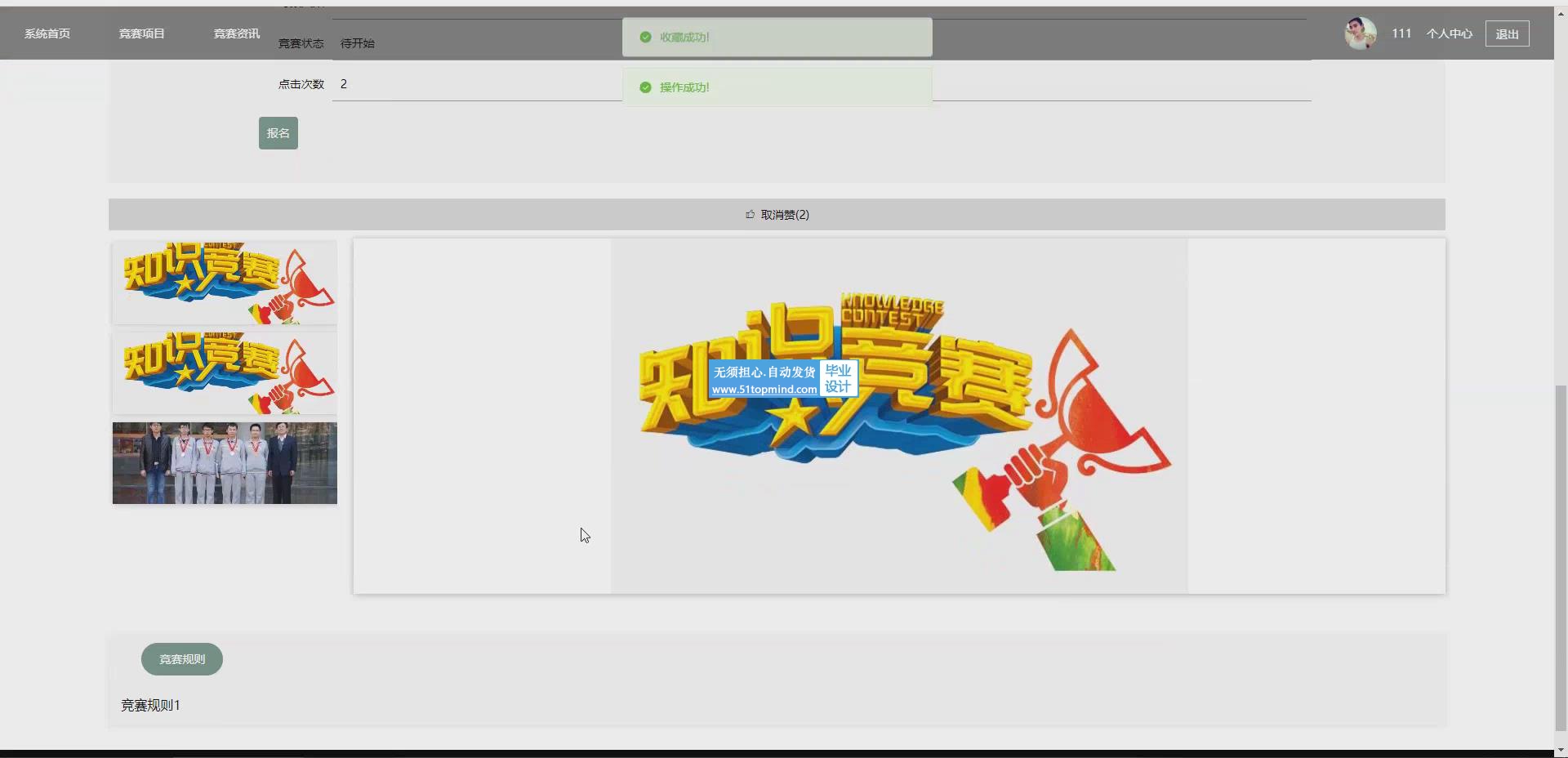Click the scrollbar down arrow
The height and width of the screenshot is (758, 1568).
(1561, 750)
